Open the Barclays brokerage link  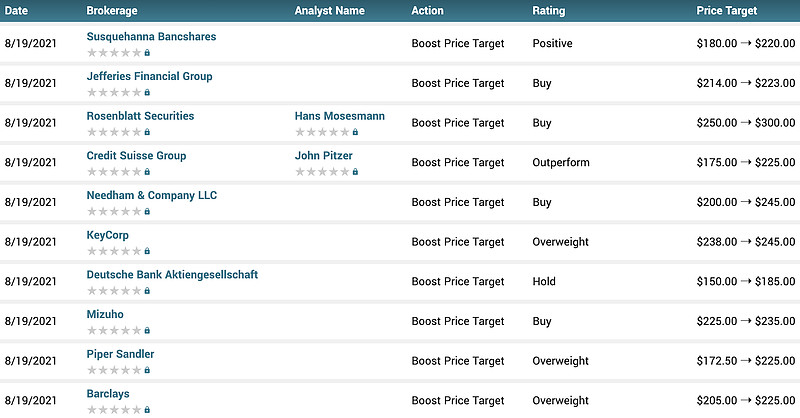108,394
